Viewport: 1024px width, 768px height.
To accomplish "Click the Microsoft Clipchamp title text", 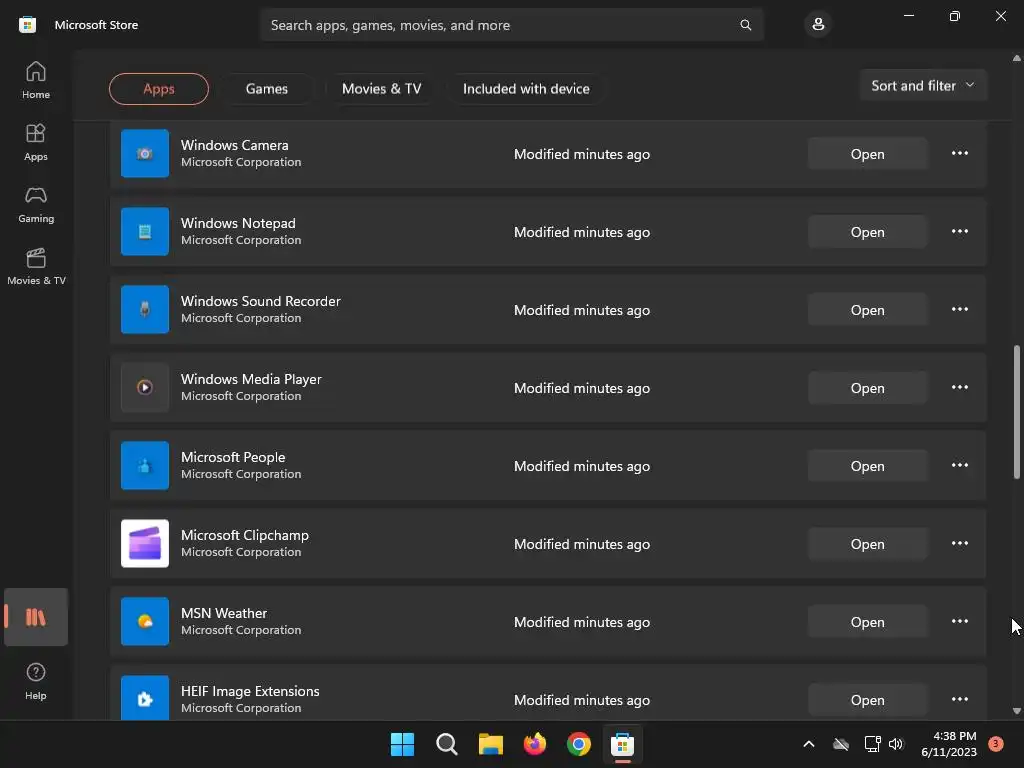I will click(245, 536).
